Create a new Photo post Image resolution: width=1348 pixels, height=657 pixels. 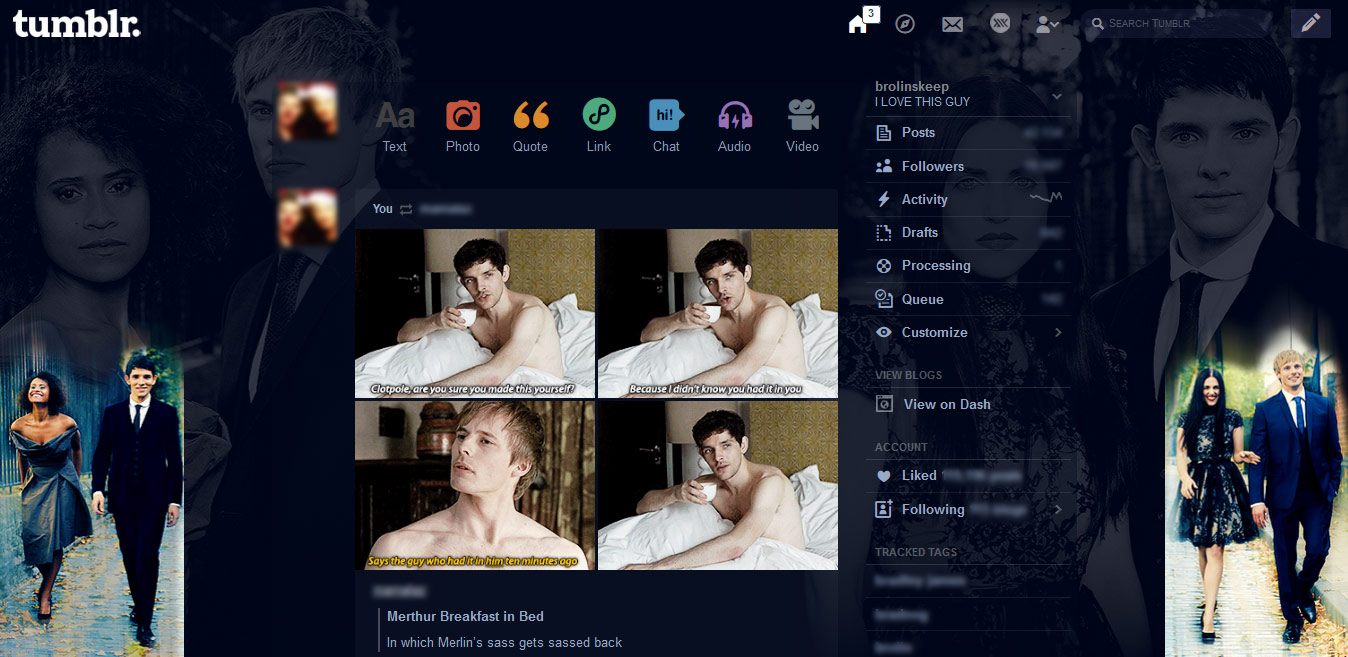tap(463, 126)
